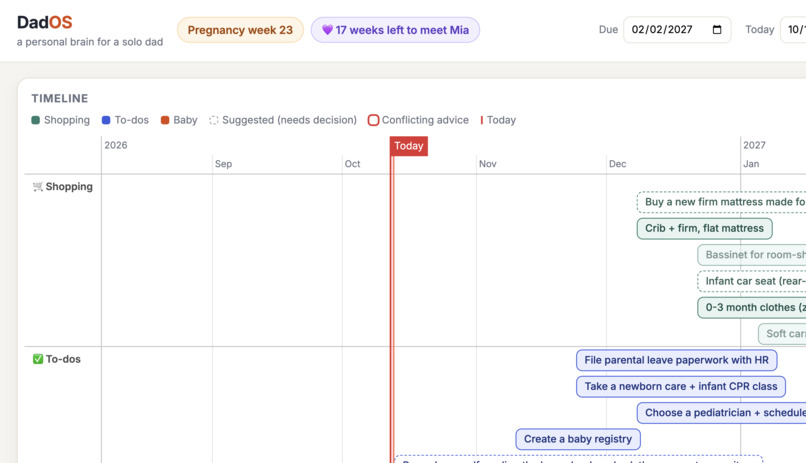Click the Today date input field
Viewport: 806px width, 463px height.
pos(793,30)
